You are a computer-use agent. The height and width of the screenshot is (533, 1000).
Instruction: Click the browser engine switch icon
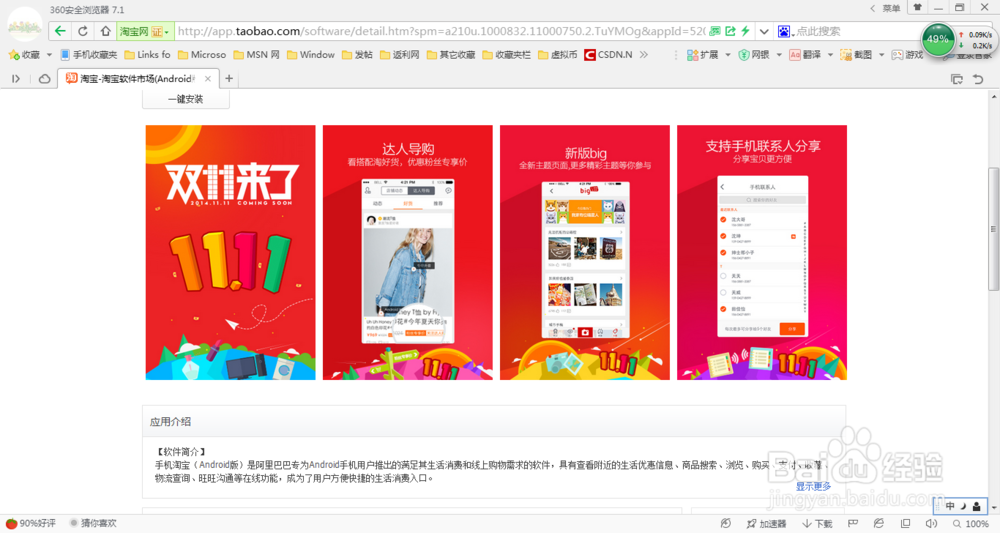tap(879, 523)
